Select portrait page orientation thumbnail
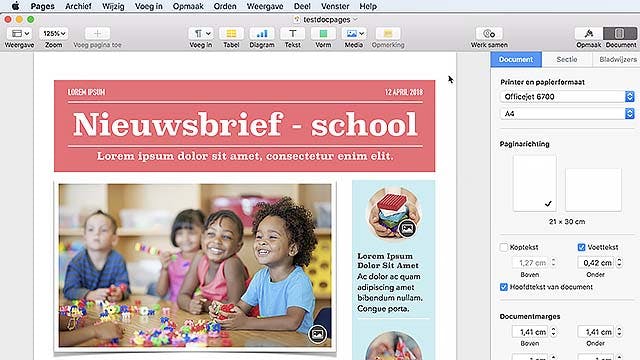The image size is (640, 360). click(x=535, y=183)
